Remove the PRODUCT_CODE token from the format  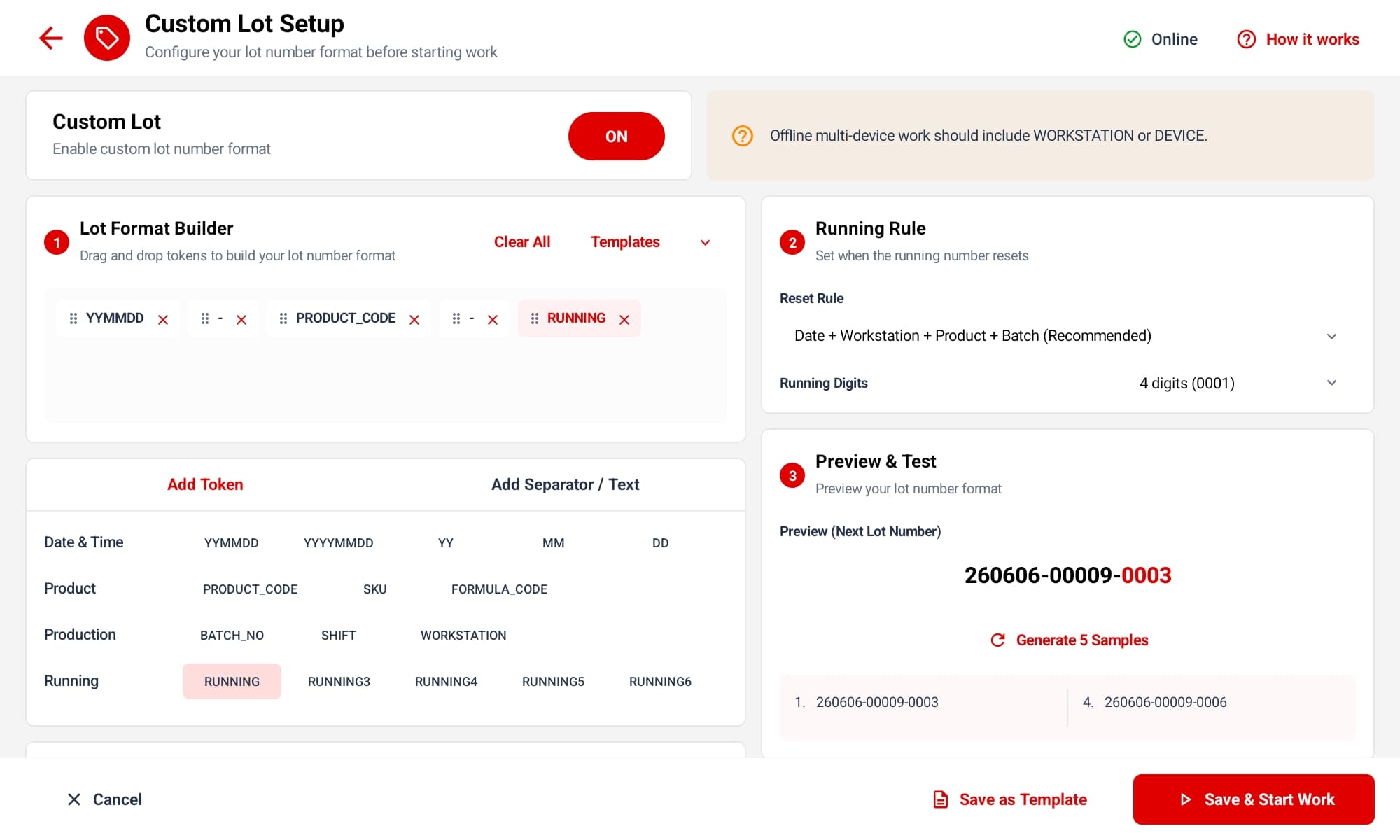pos(414,320)
